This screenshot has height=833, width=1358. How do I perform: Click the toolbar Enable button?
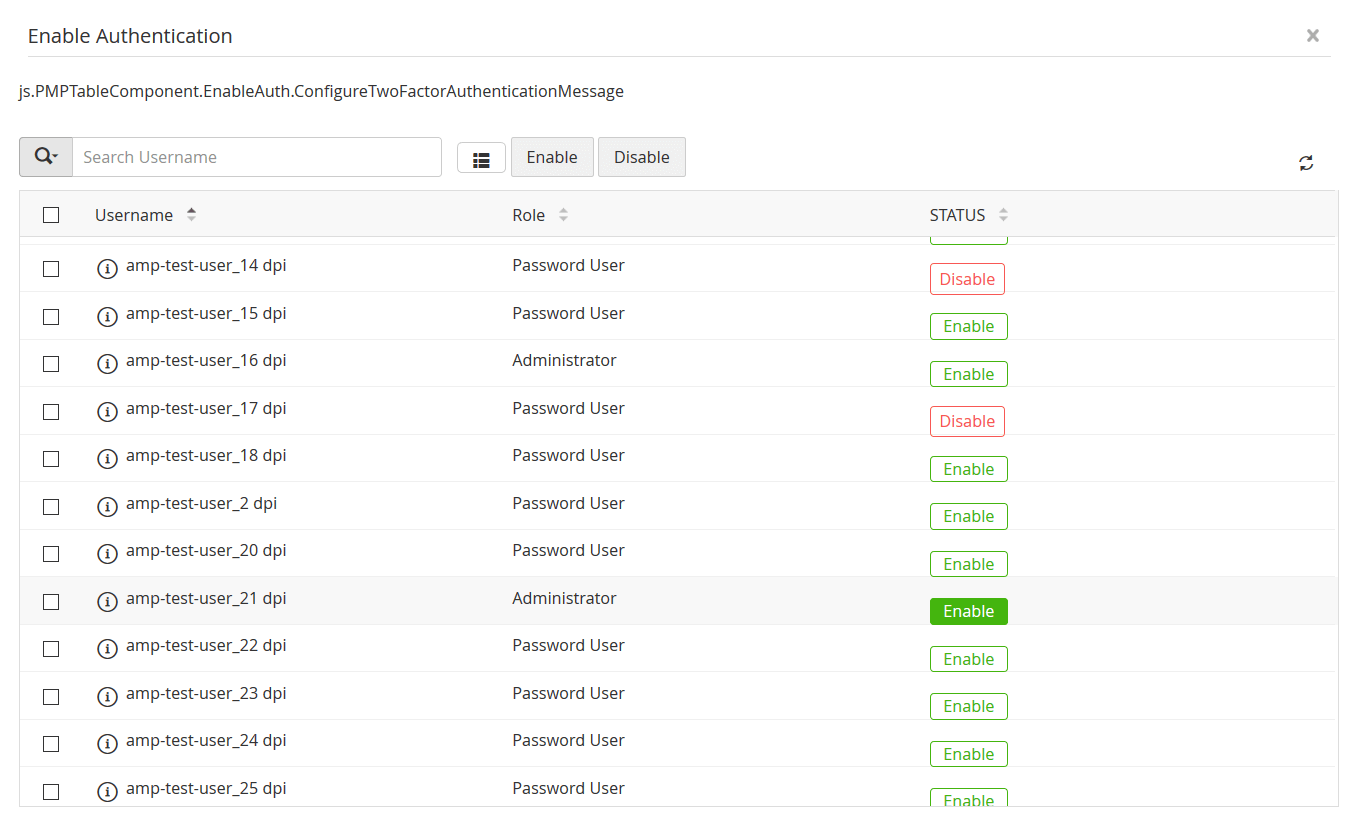[552, 157]
